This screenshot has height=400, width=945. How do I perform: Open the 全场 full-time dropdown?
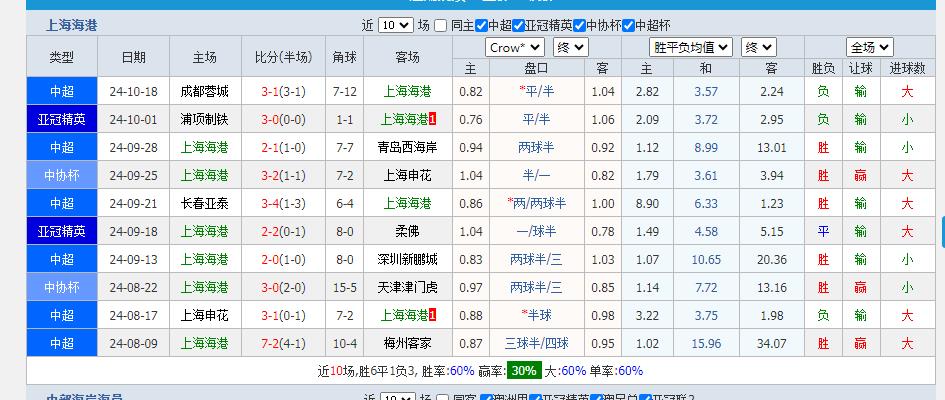869,47
